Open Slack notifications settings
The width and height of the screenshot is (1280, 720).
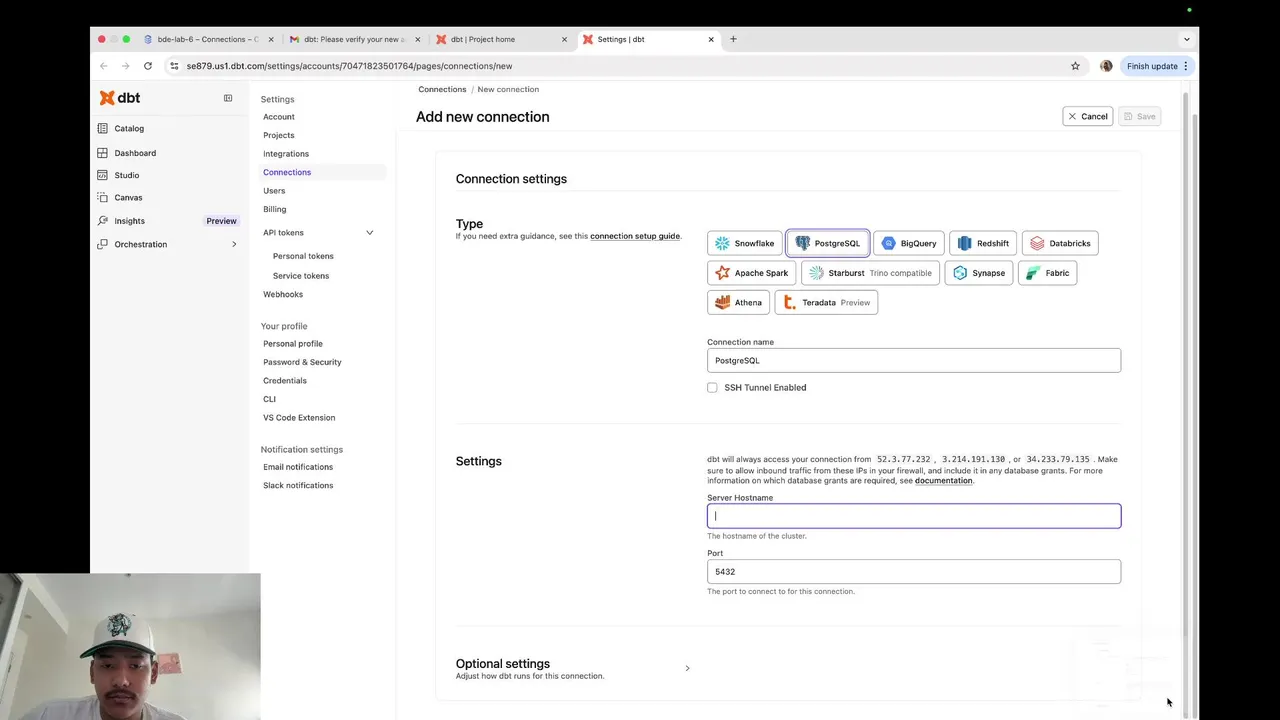[298, 485]
